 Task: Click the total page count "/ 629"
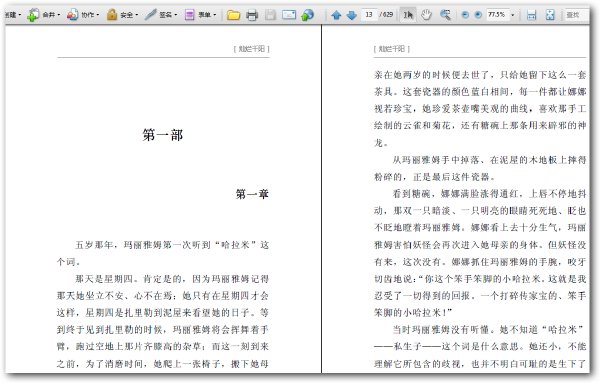pos(386,15)
